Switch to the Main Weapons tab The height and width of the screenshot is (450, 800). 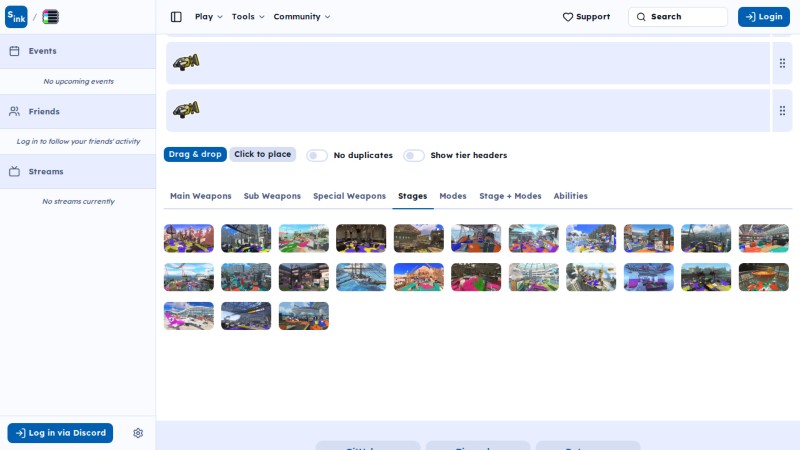pos(201,196)
